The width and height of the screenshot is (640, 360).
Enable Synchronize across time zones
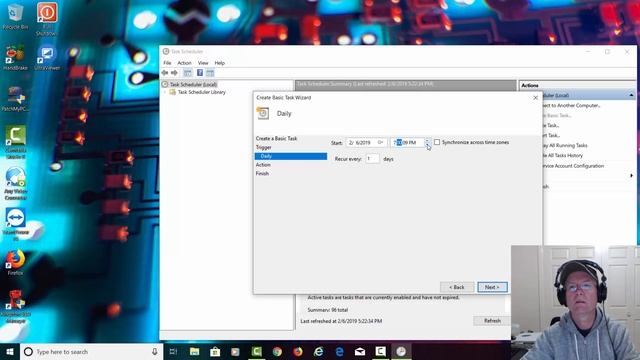tap(437, 142)
